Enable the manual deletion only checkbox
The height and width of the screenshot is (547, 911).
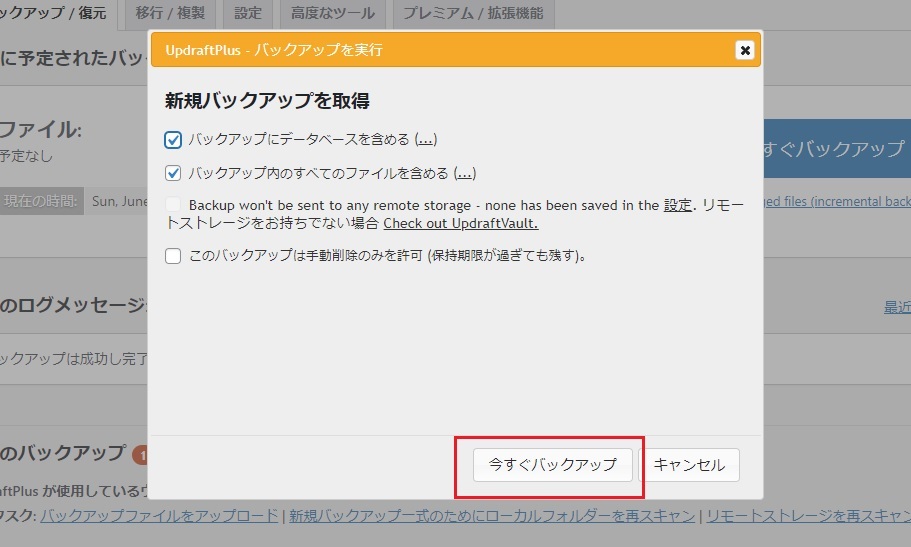point(173,256)
